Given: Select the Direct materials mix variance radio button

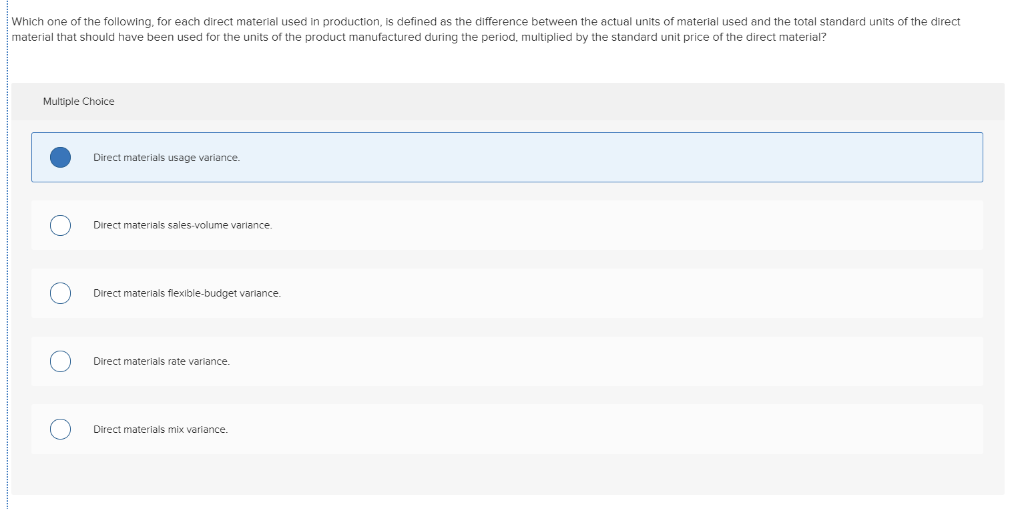Looking at the screenshot, I should pos(61,429).
